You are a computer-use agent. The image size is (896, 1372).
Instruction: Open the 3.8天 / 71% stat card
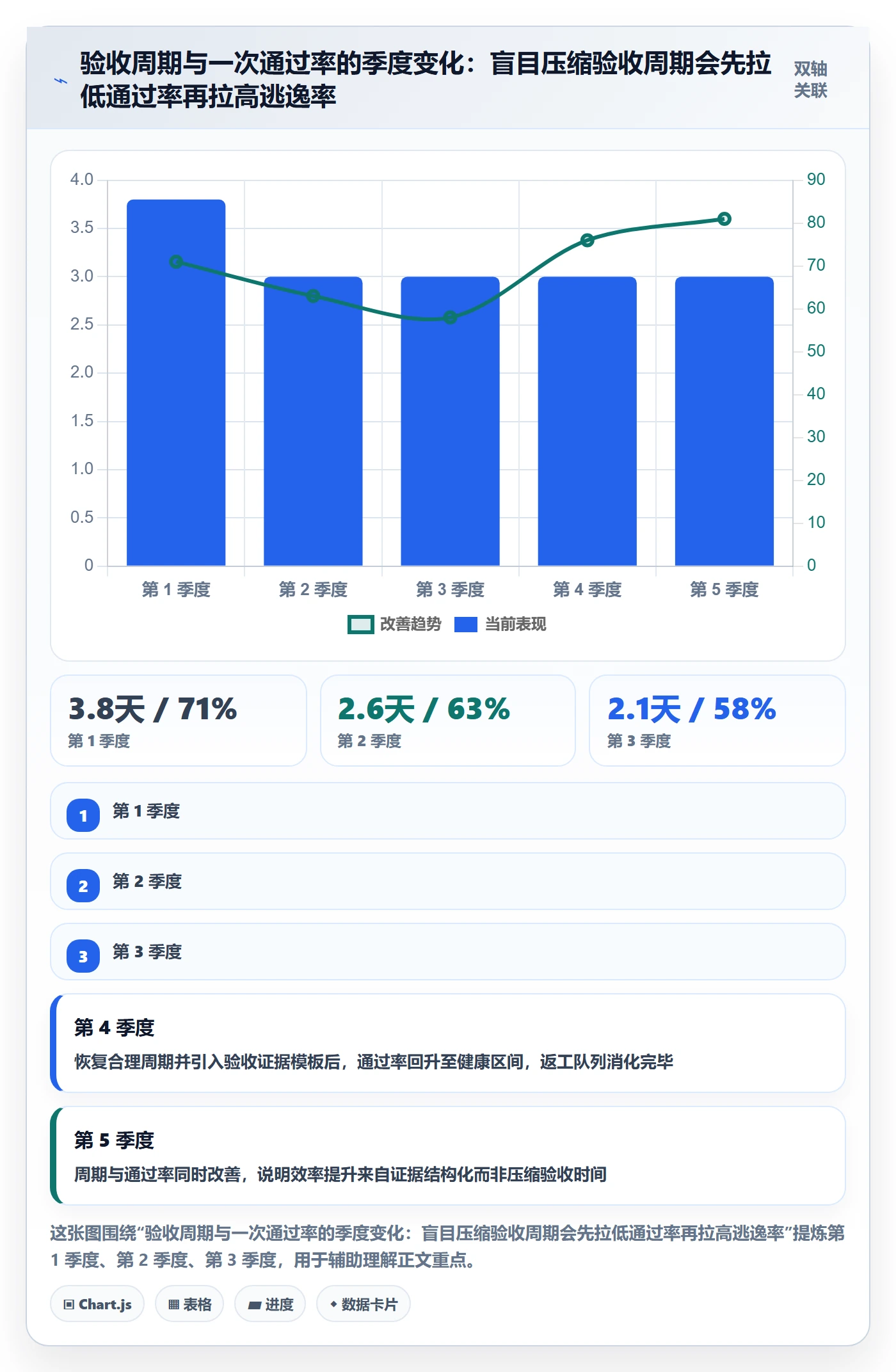coord(179,721)
